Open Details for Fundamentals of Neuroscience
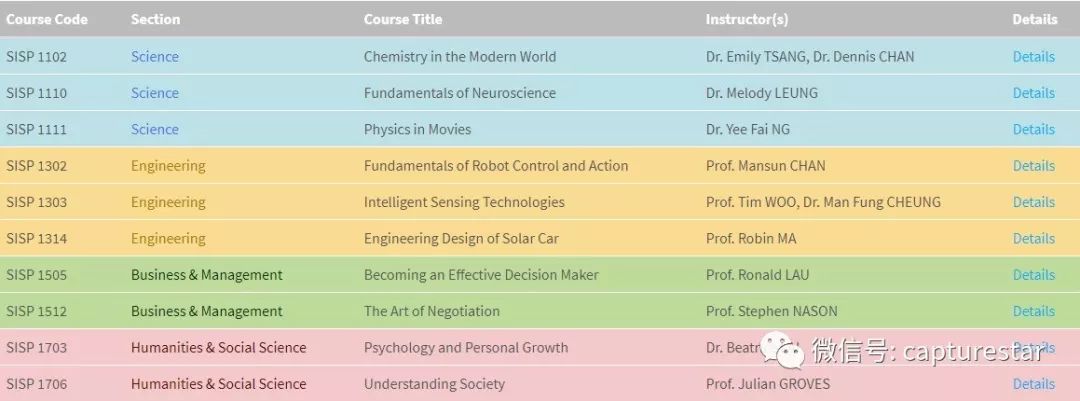This screenshot has height=401, width=1080. click(1033, 93)
